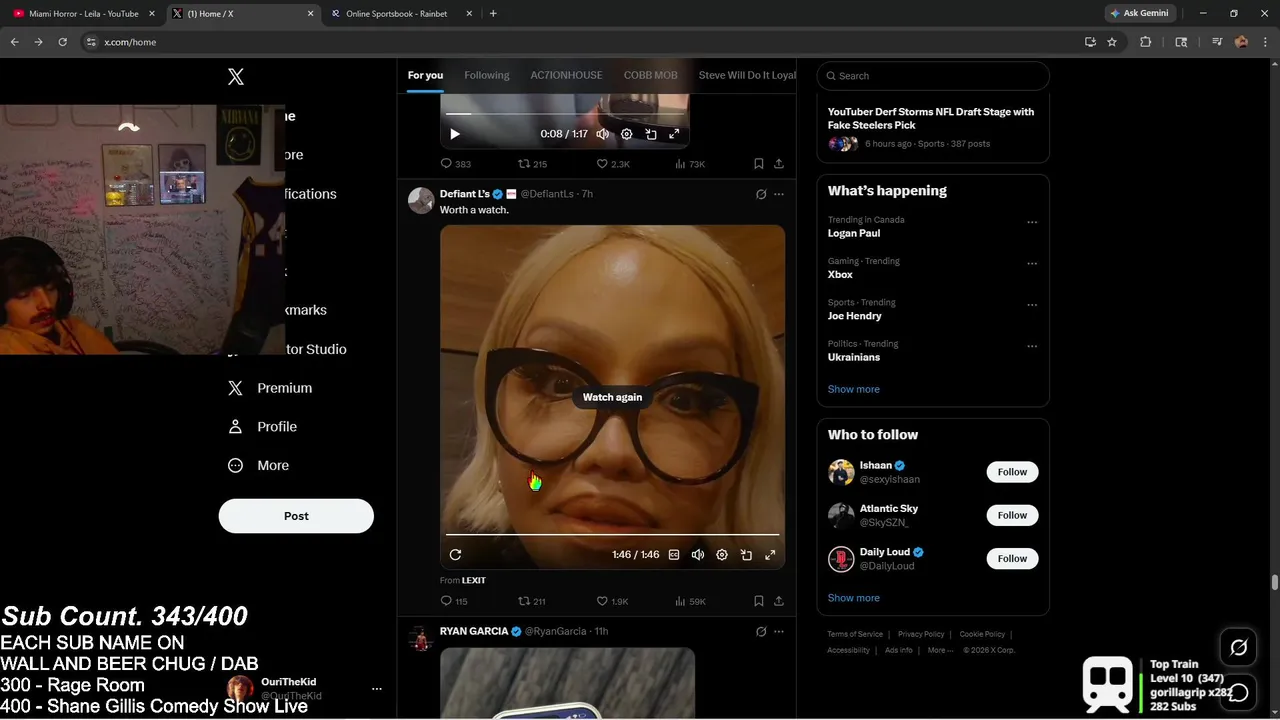View Defiant L's post 59K views

(x=690, y=601)
